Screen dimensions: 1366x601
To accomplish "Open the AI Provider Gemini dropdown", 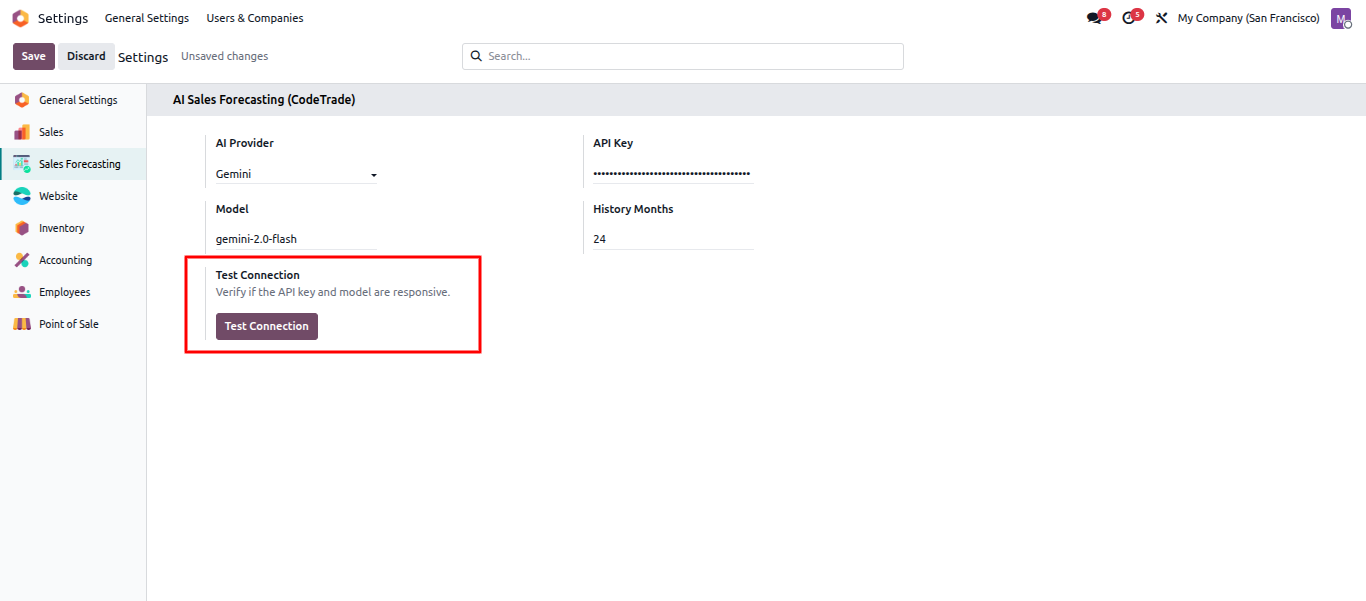I will [x=296, y=174].
